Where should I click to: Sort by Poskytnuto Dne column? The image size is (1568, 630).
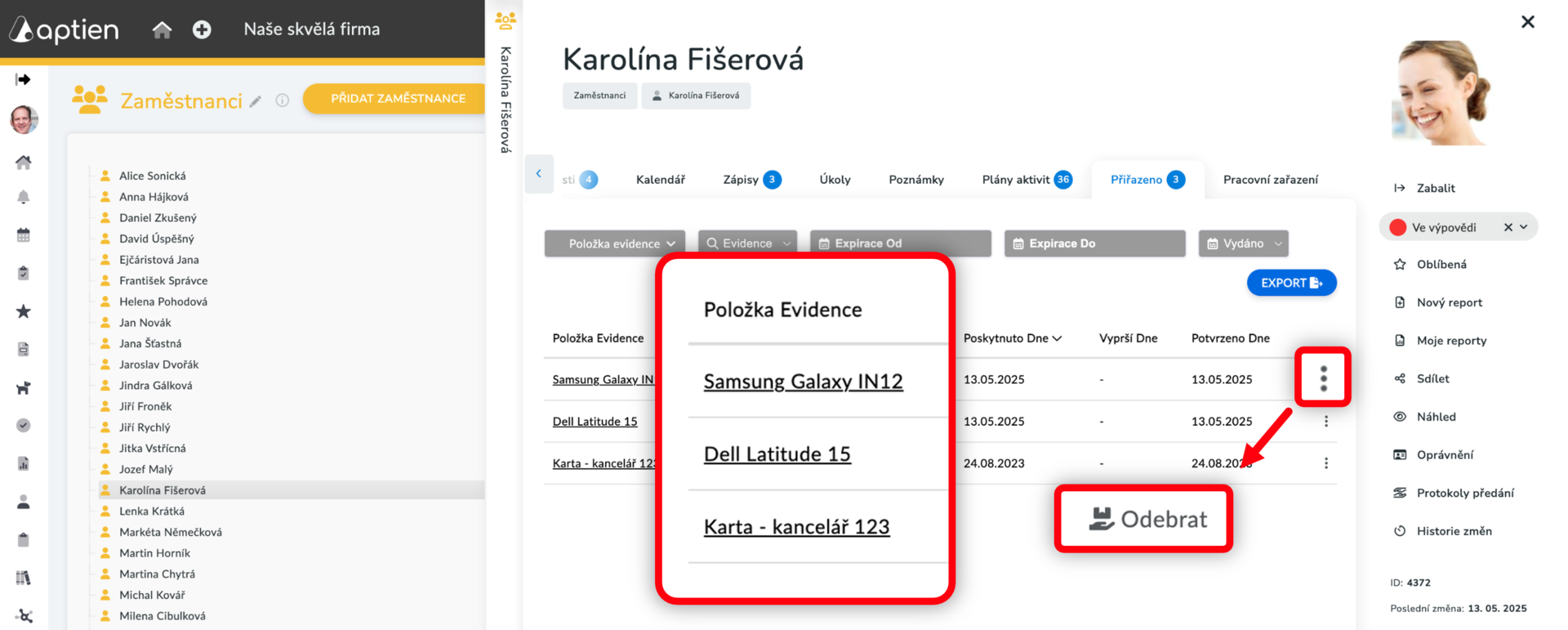click(x=1012, y=338)
